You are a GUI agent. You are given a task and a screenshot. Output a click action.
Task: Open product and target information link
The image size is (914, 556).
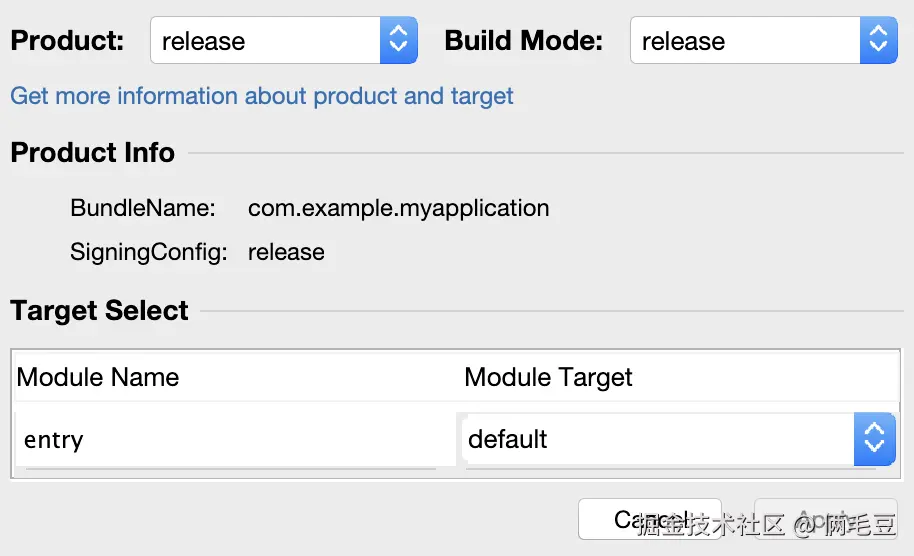click(x=262, y=96)
